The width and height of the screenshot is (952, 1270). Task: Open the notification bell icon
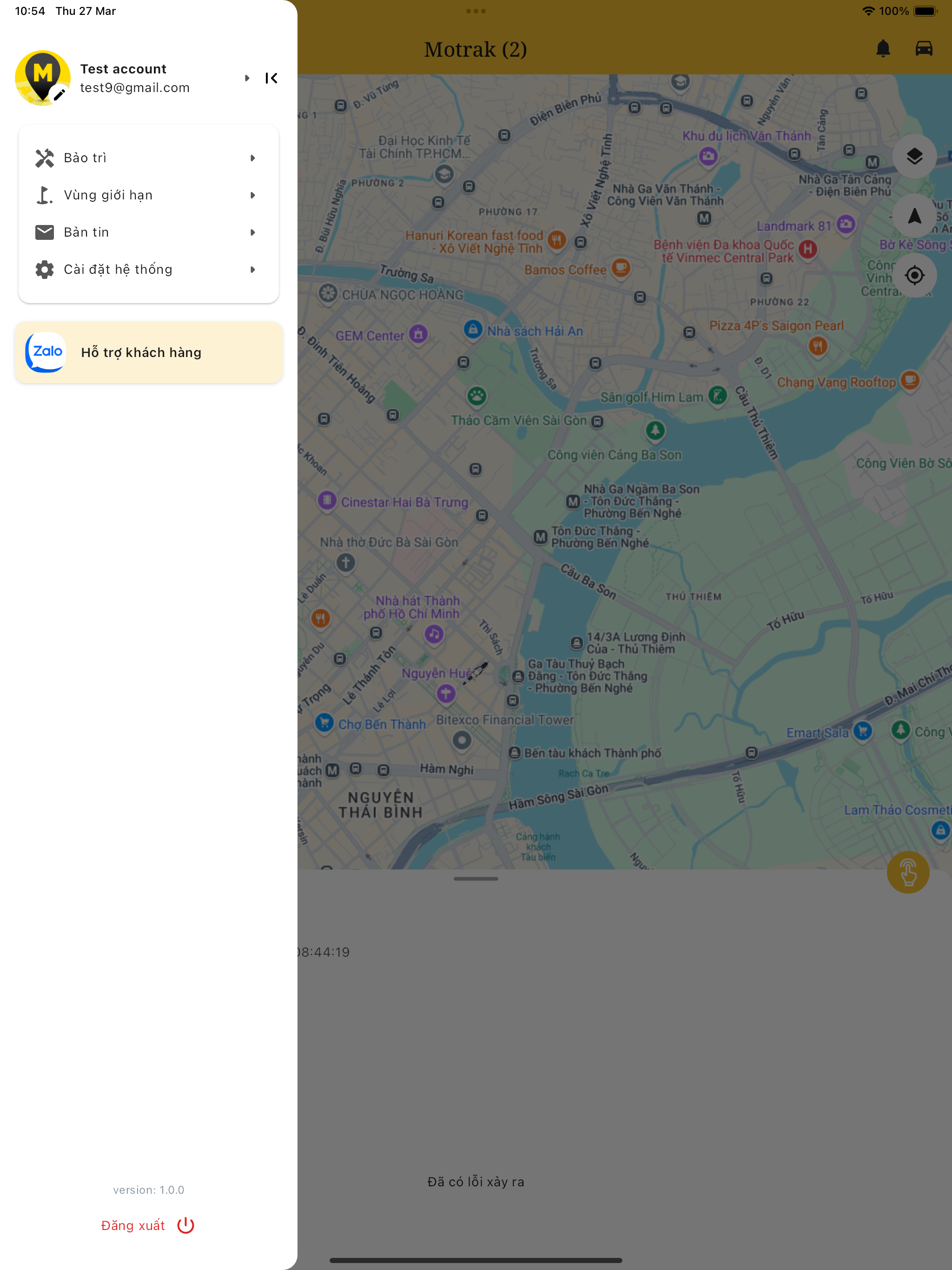[883, 49]
